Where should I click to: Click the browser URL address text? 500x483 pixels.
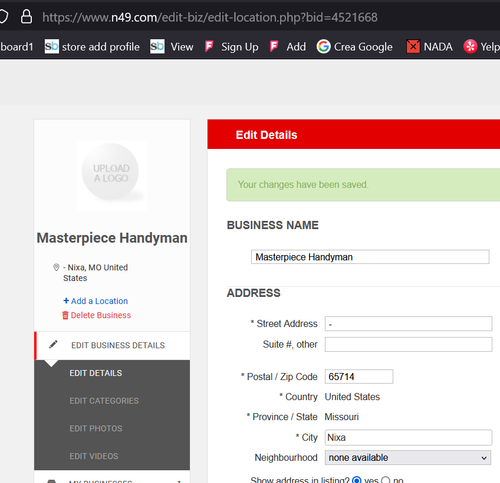[210, 17]
